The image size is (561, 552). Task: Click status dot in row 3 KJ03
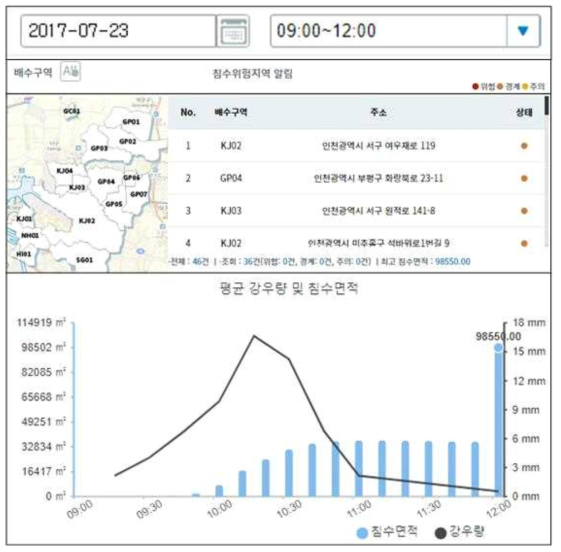point(524,211)
